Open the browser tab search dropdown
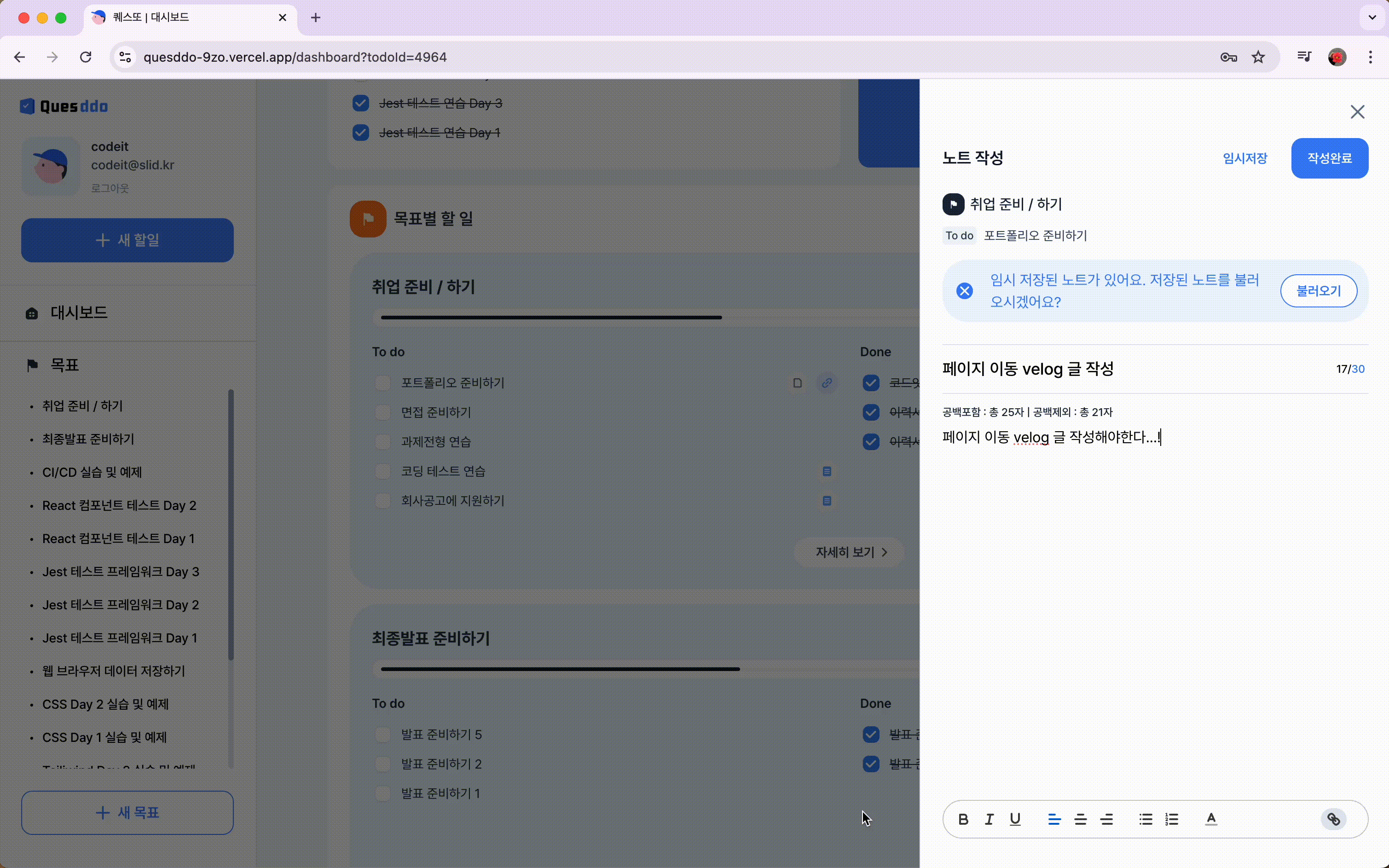 1372,17
